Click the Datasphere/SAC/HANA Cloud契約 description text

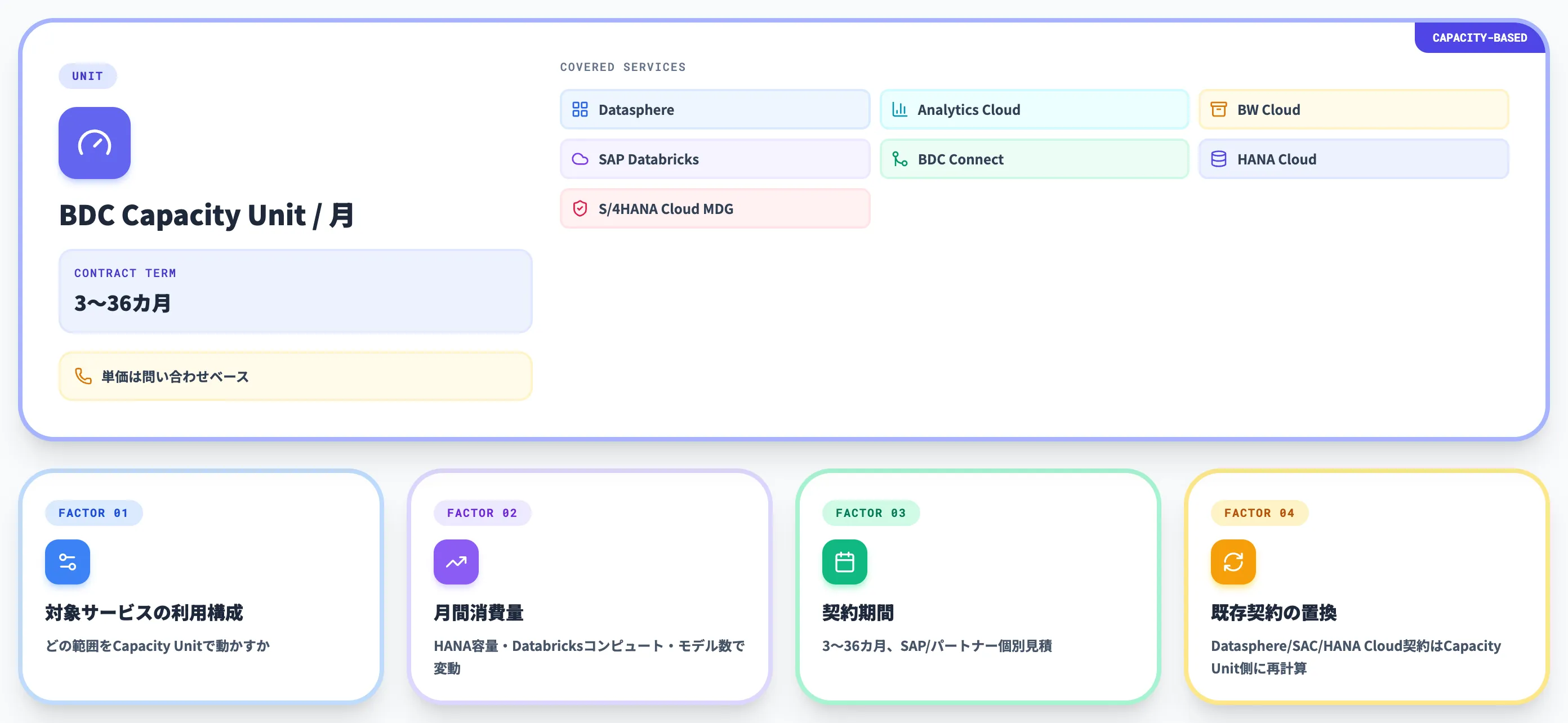click(x=1356, y=657)
